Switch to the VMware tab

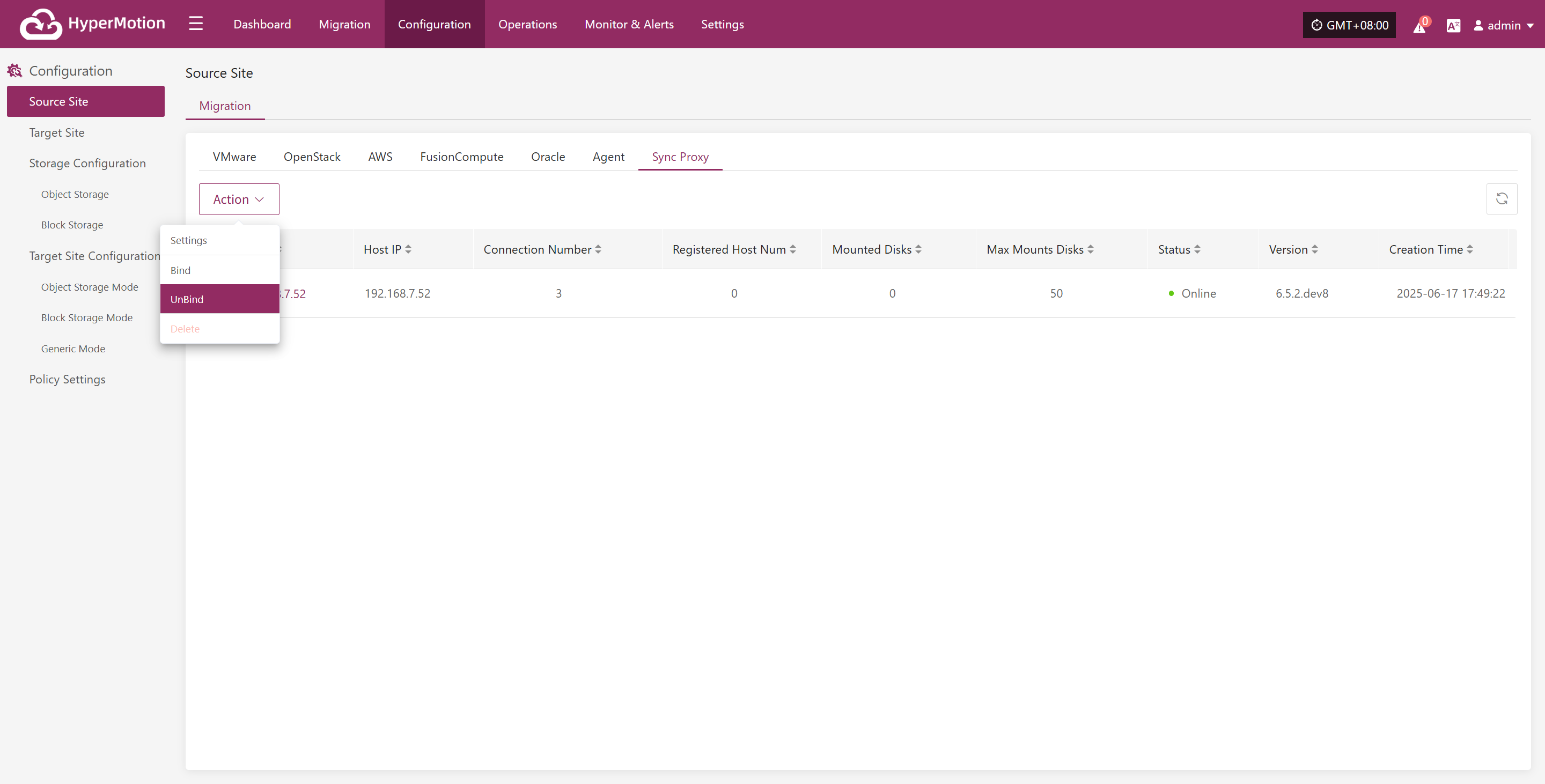(234, 157)
